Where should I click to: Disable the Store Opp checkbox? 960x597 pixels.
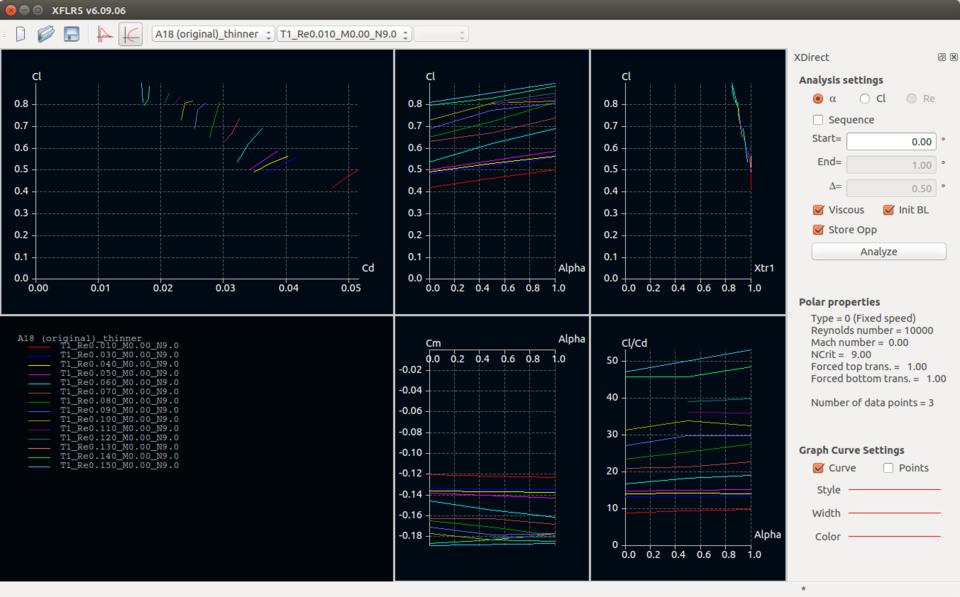point(818,230)
